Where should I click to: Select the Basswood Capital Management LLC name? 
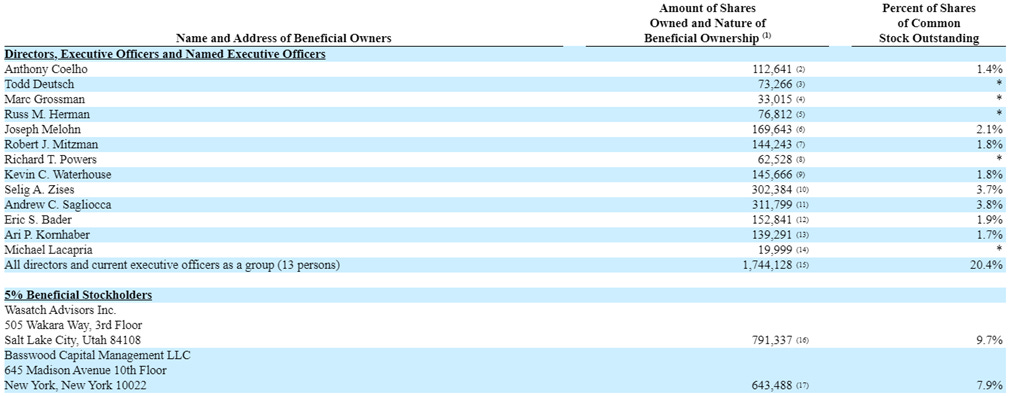(x=97, y=355)
